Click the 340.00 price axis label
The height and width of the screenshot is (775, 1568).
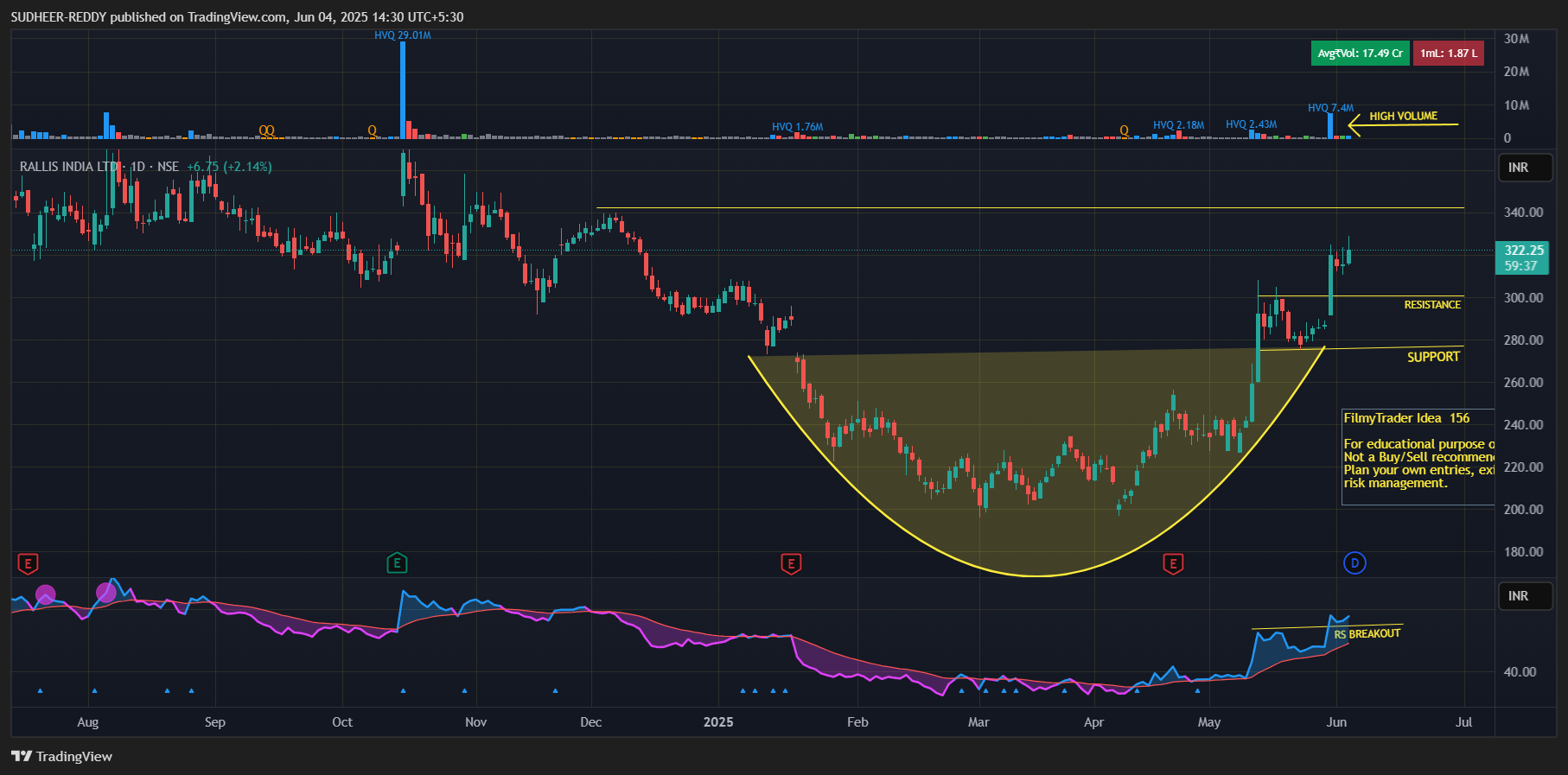point(1523,213)
